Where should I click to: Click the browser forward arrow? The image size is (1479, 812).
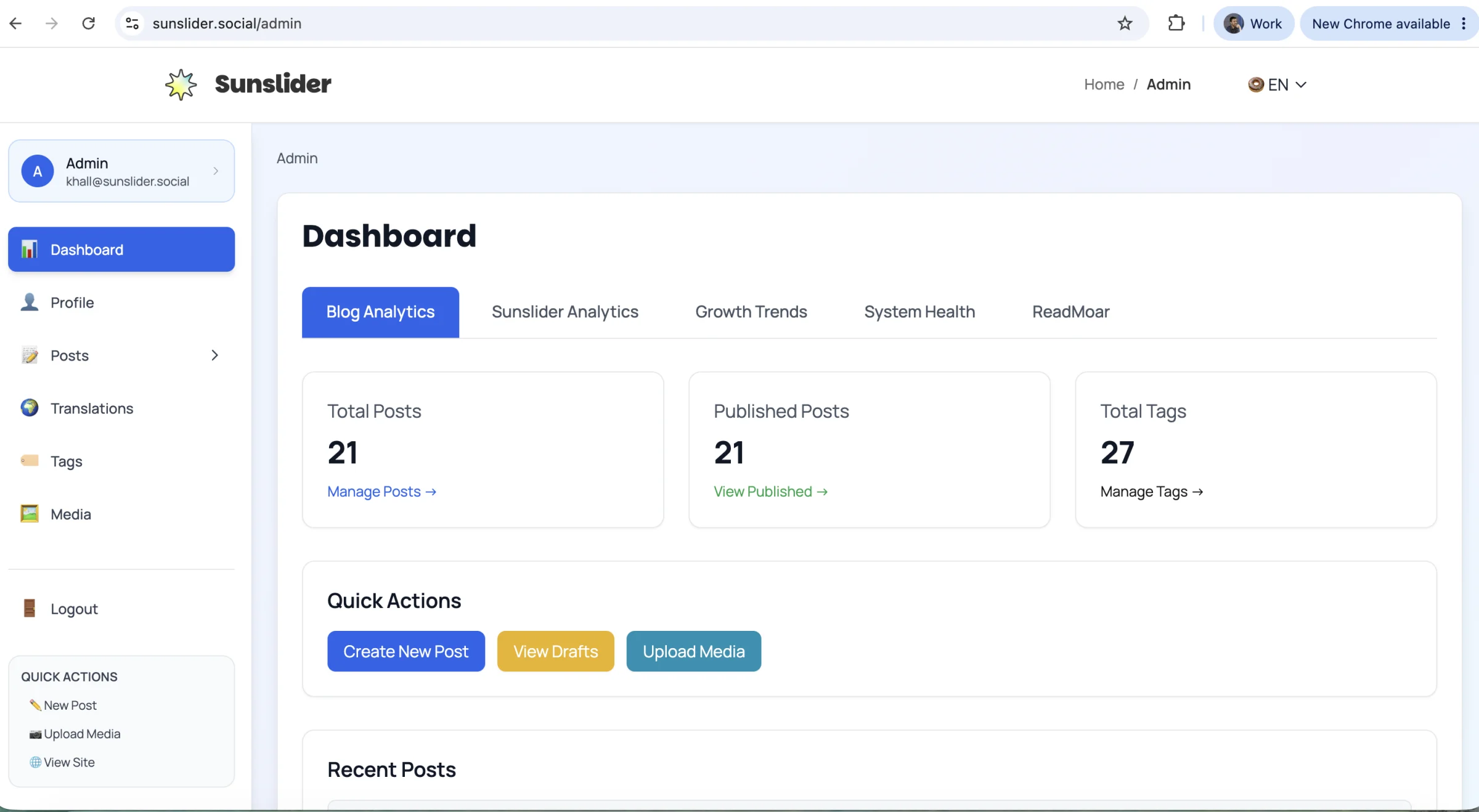52,23
